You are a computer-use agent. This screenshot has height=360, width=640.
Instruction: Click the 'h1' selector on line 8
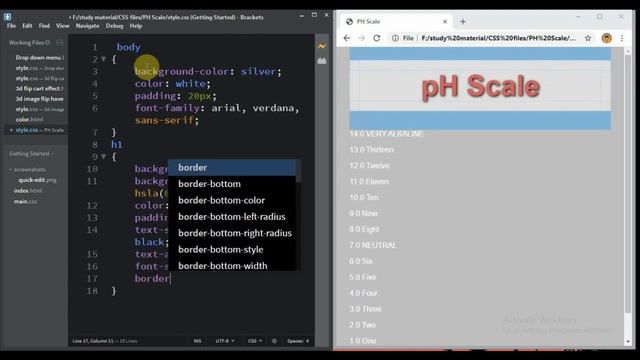point(117,144)
